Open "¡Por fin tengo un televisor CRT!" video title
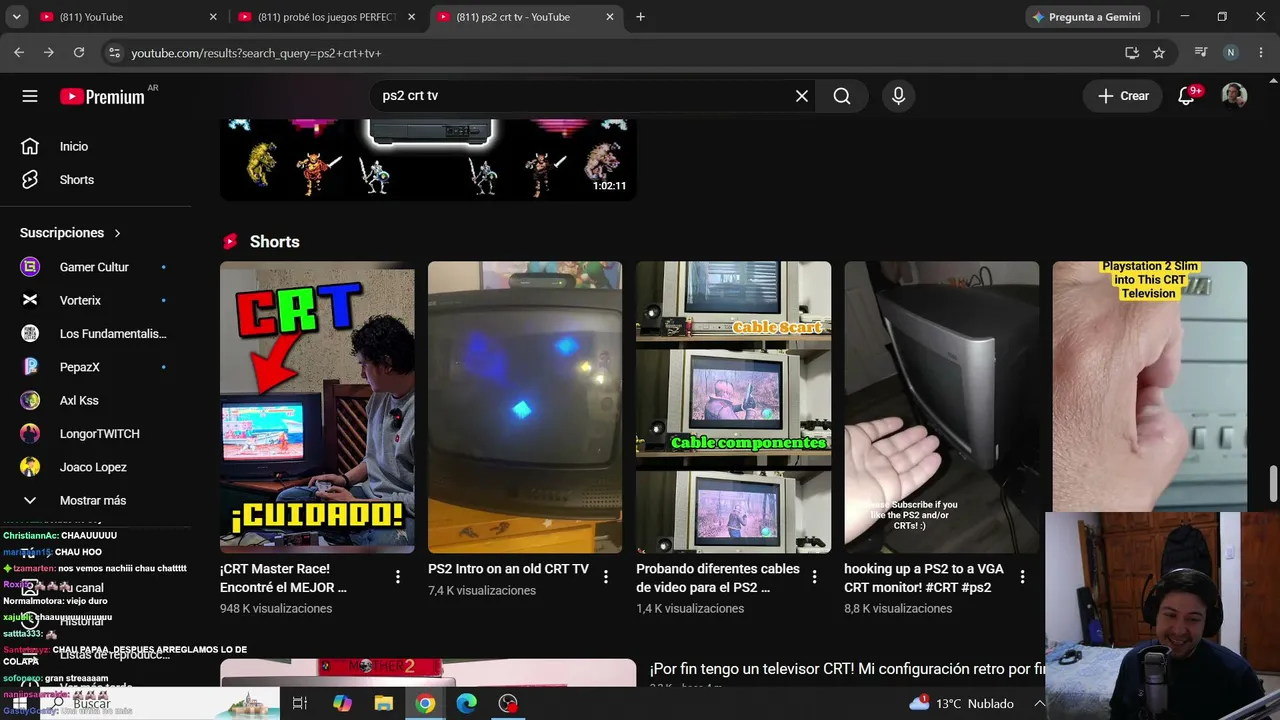1280x720 pixels. tap(848, 669)
